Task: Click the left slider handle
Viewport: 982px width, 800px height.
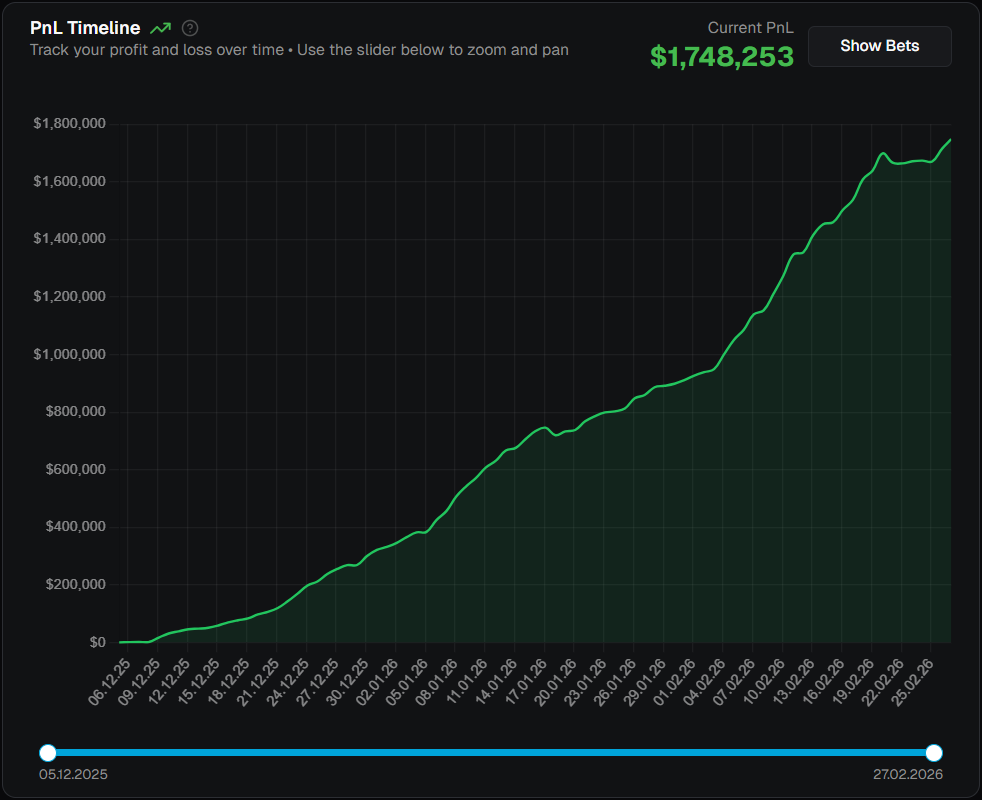Action: pyautogui.click(x=47, y=753)
